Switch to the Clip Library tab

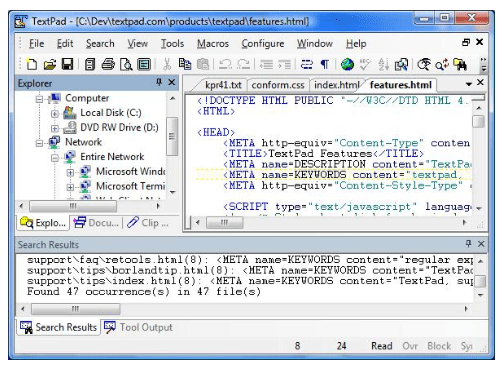click(148, 223)
